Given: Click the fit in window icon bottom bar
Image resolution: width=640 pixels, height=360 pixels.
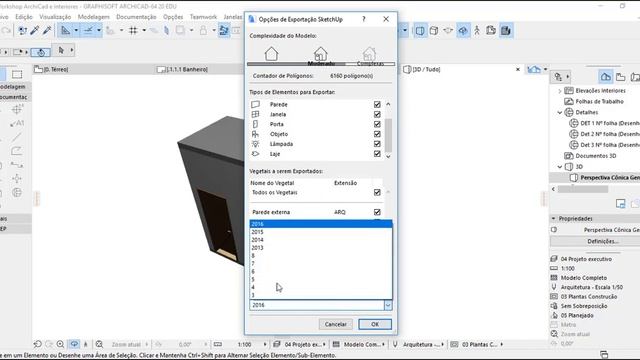Looking at the screenshot, I should [99, 344].
